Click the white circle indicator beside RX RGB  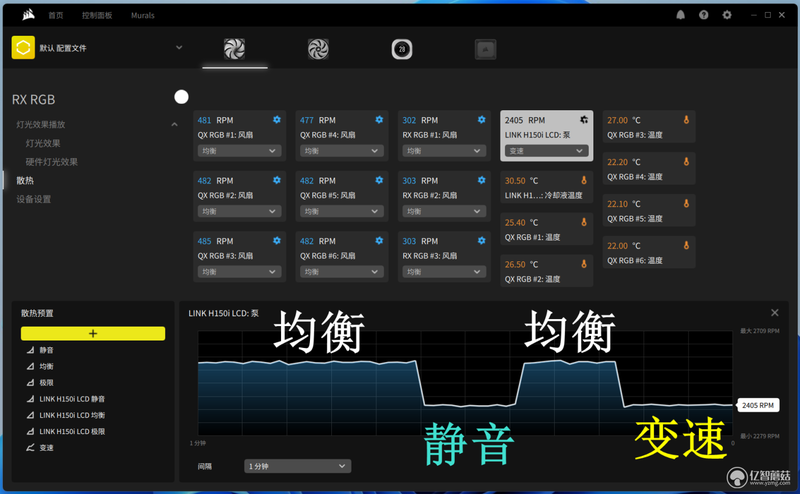181,97
